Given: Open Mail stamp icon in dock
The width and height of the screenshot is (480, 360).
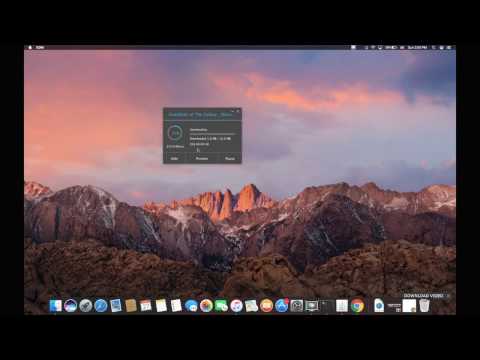Looking at the screenshot, I should [x=116, y=306].
